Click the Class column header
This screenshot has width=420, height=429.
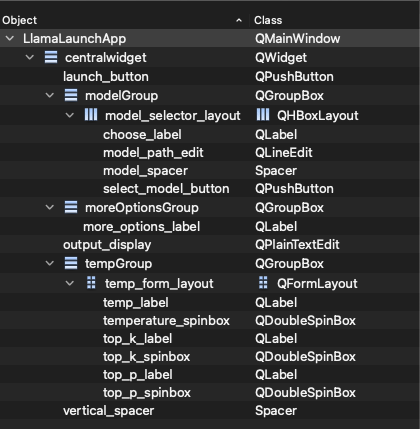[268, 20]
